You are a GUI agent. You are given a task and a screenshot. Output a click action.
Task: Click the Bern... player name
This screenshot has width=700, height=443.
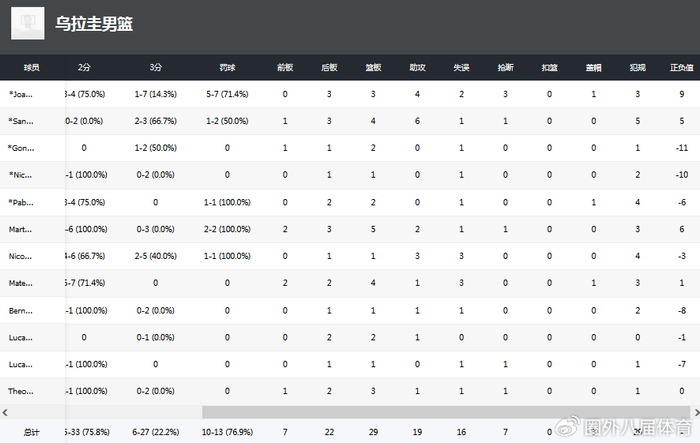tap(21, 311)
